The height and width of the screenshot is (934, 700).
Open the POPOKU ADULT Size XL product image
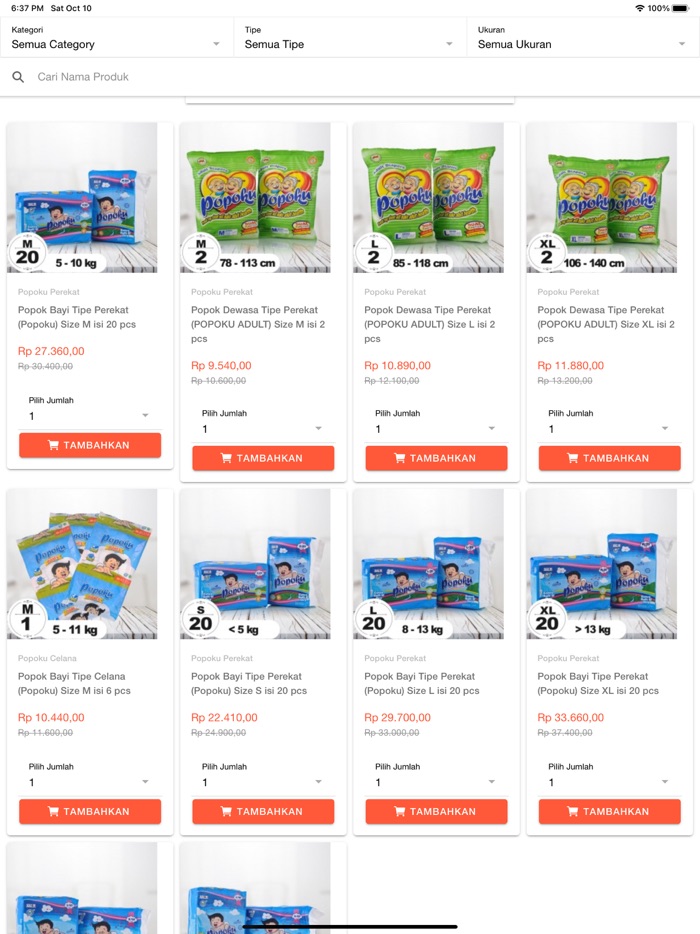602,198
